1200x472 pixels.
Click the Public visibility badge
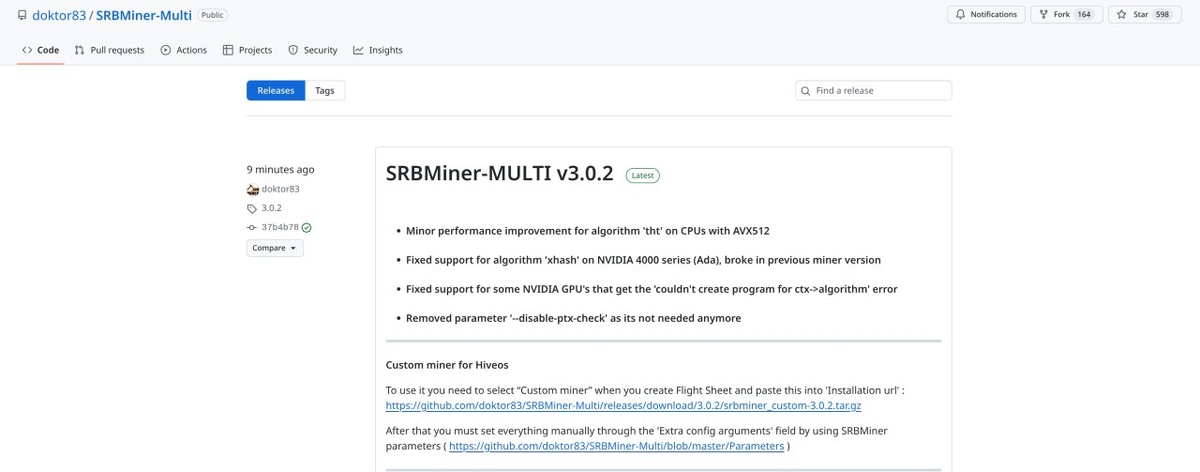coord(212,15)
